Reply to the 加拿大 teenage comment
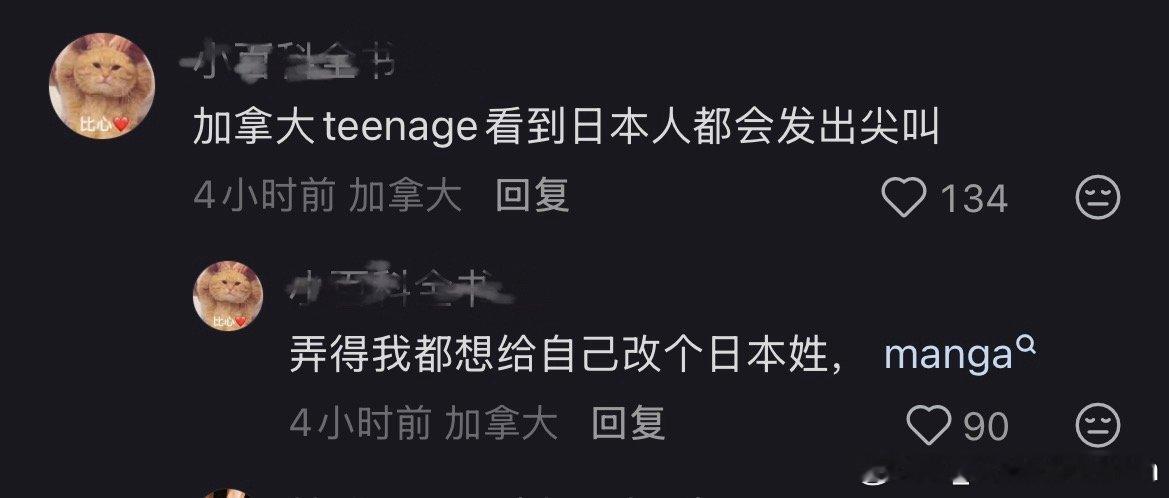Screen dimensions: 1169x498 coord(532,197)
